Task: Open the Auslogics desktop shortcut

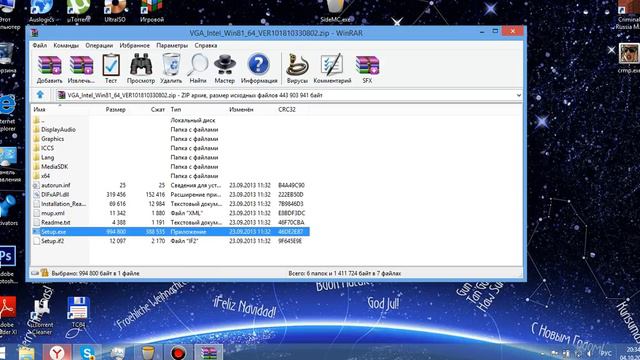Action: point(42,11)
